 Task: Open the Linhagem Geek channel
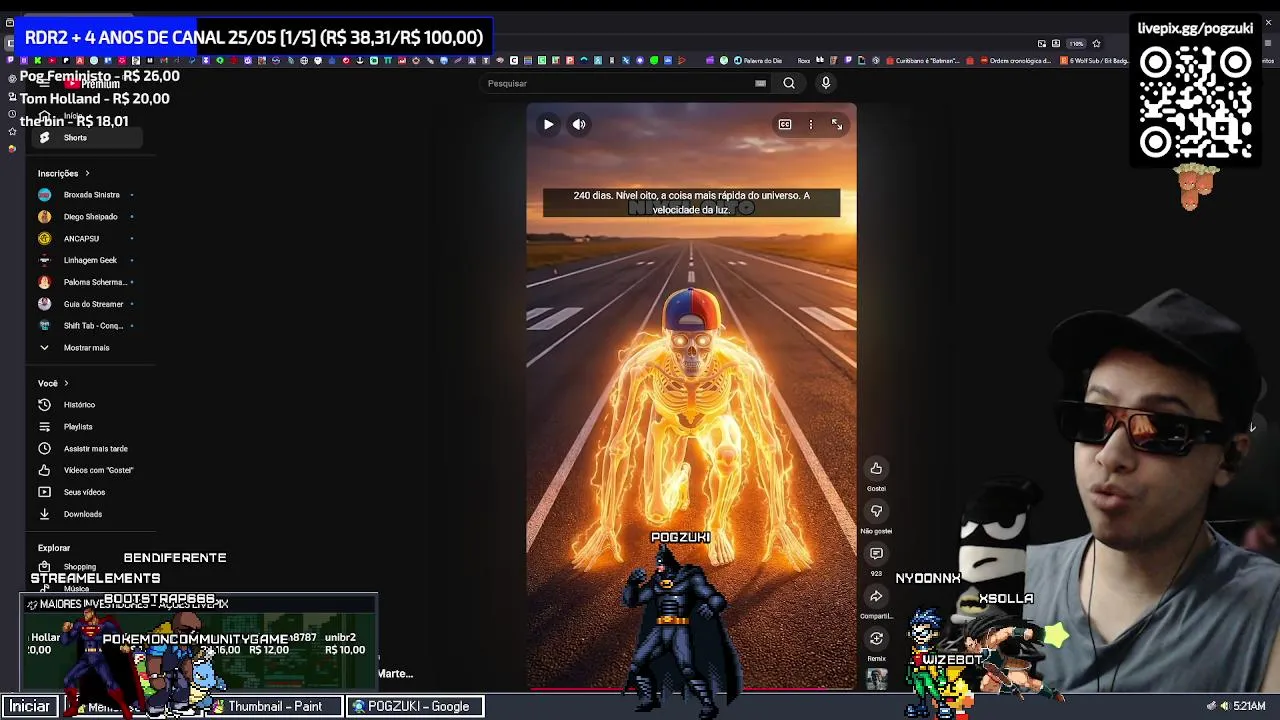coord(89,260)
